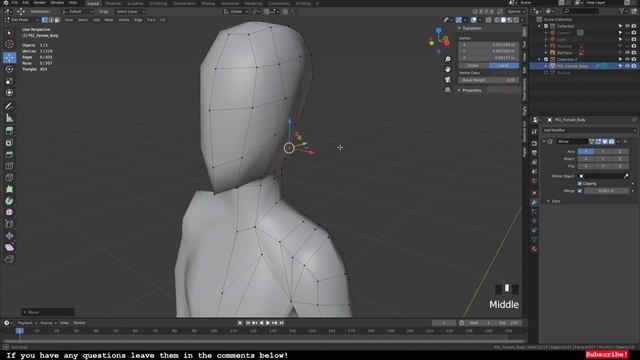Toggle visibility eye of Collection 2
This screenshot has height=360, width=640.
click(627, 59)
